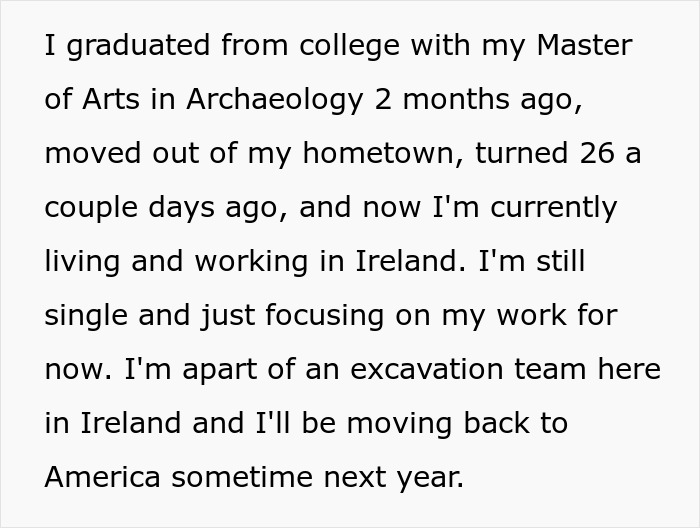Click the word "team" in seventh line
The image size is (700, 528).
[550, 370]
